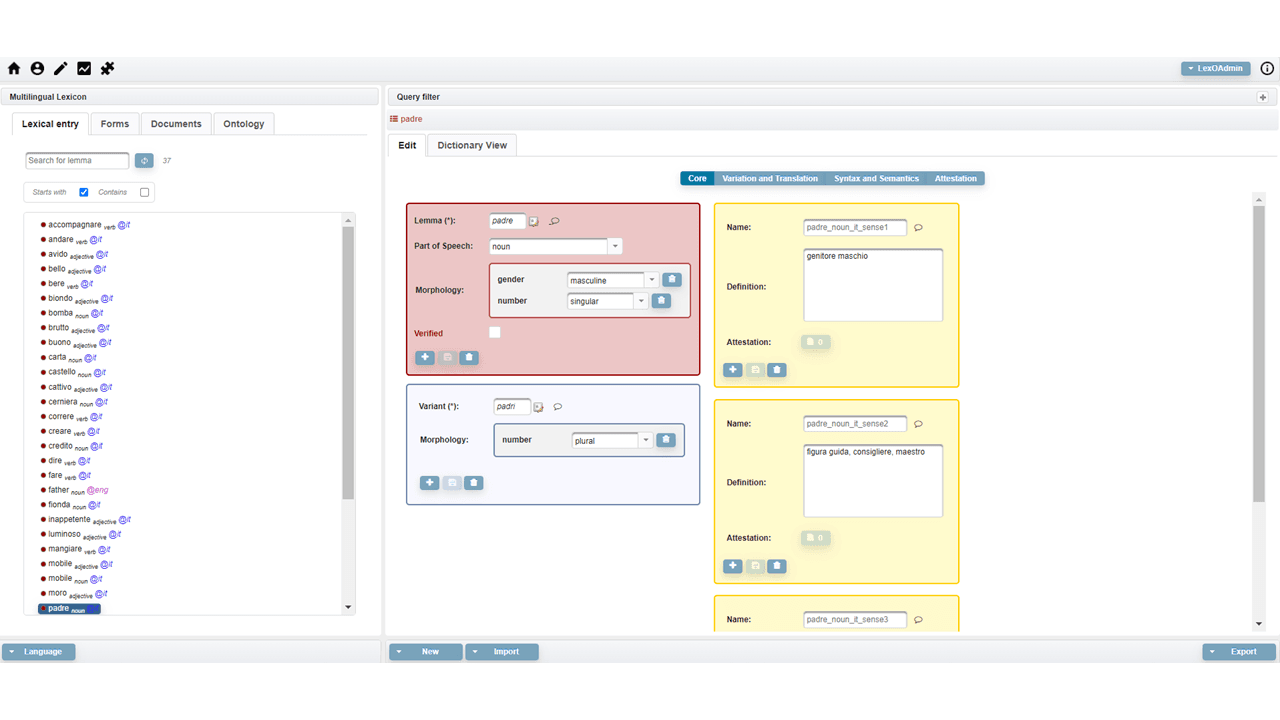Toggle the Starts with checkbox
The image size is (1280, 720).
pos(84,192)
